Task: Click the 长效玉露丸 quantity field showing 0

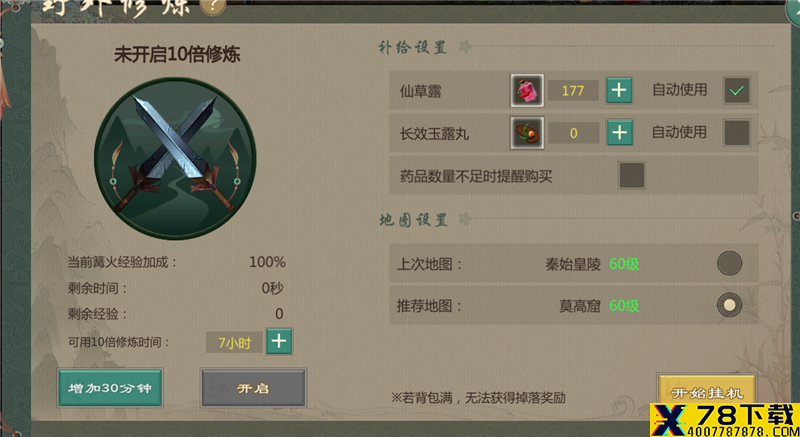Action: [x=573, y=133]
